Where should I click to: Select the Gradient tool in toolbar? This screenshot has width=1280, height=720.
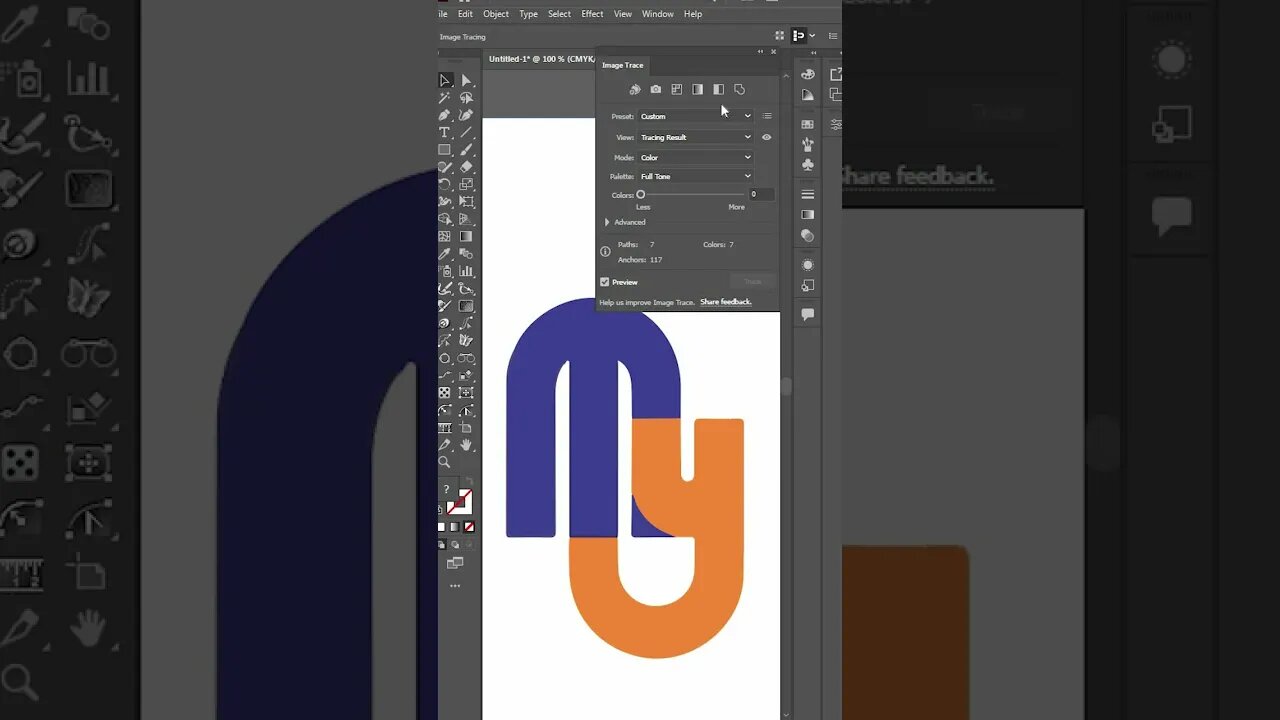pos(466,236)
